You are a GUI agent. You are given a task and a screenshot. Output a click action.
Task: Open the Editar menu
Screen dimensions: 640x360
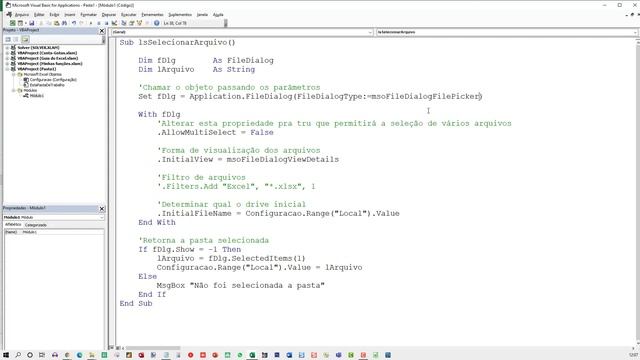(x=39, y=15)
